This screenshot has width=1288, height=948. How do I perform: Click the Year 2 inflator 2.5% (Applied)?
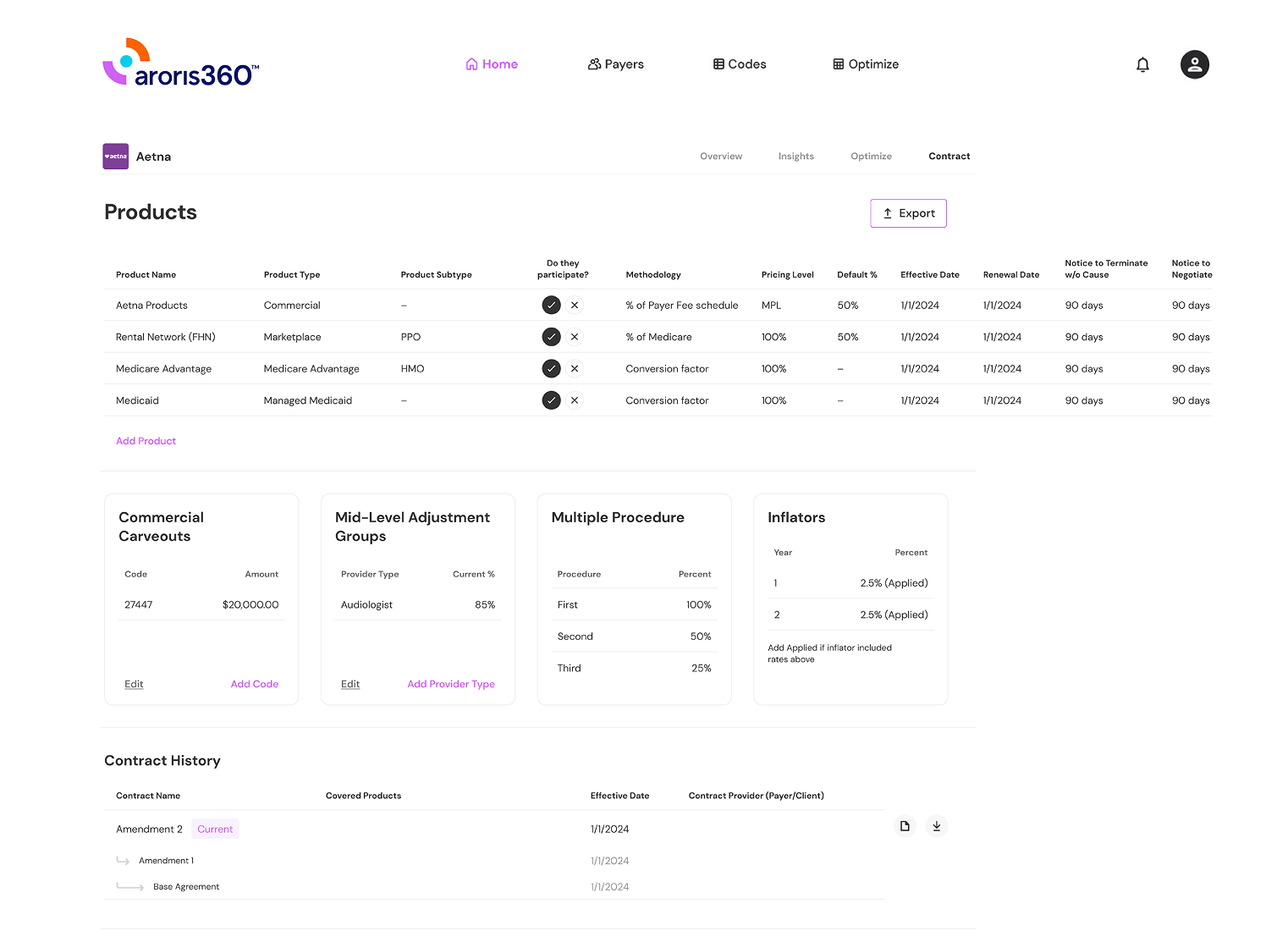(x=894, y=615)
